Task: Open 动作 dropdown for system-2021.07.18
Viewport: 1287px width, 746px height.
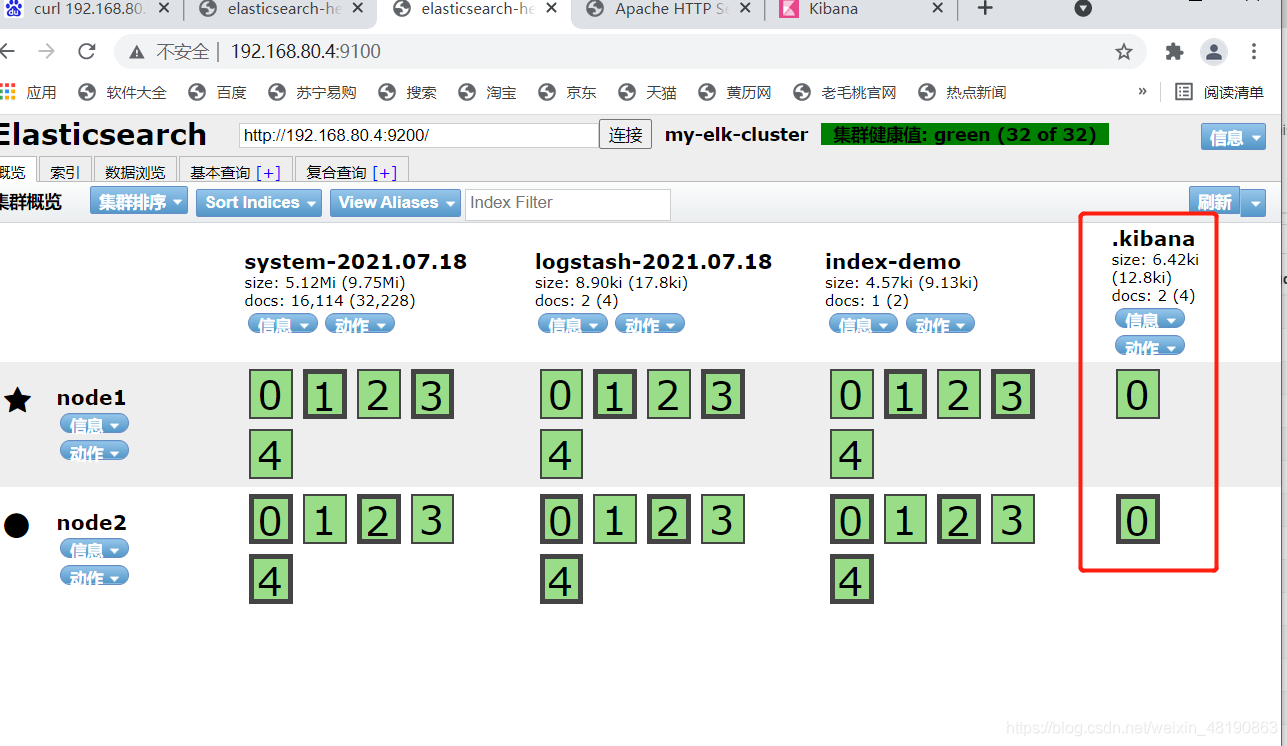Action: (x=360, y=324)
